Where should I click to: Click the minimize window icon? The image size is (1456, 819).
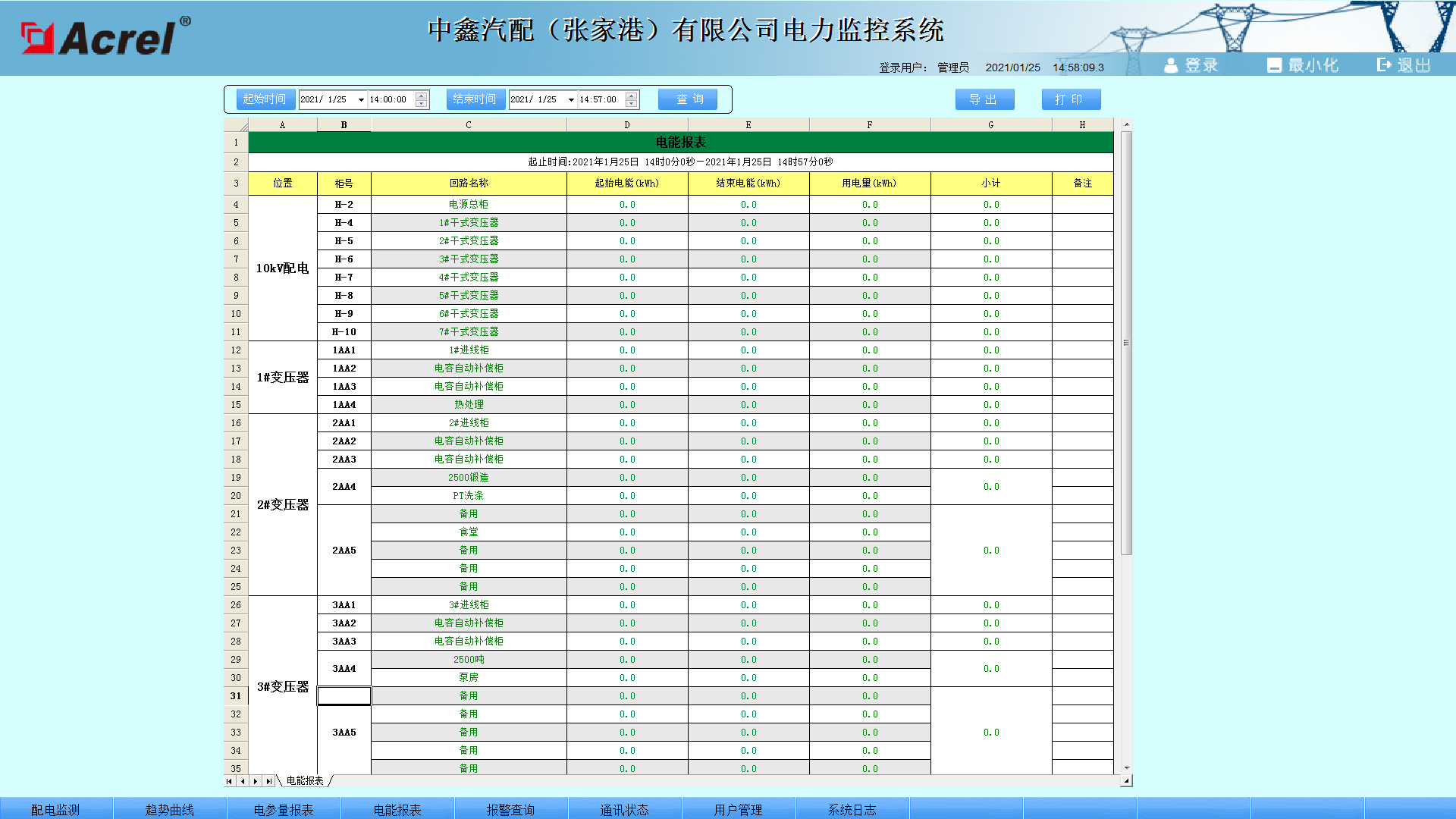point(1274,65)
